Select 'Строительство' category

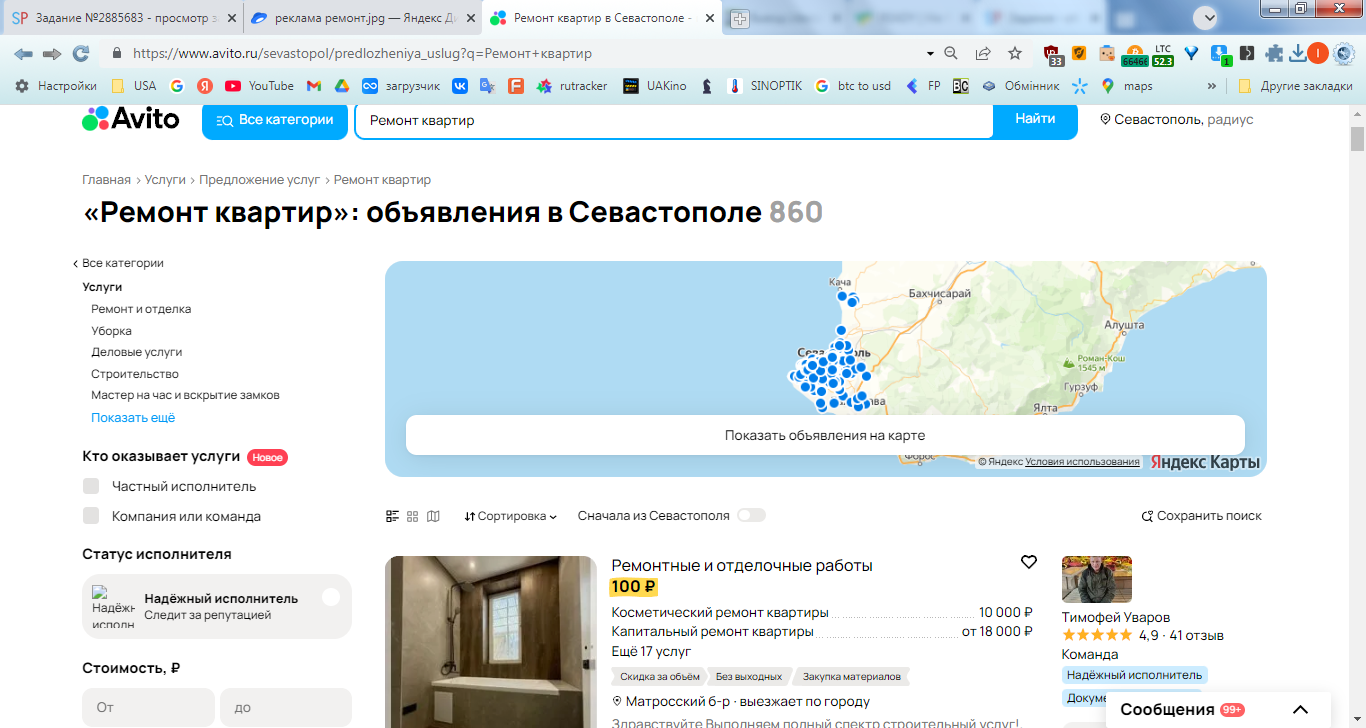135,374
